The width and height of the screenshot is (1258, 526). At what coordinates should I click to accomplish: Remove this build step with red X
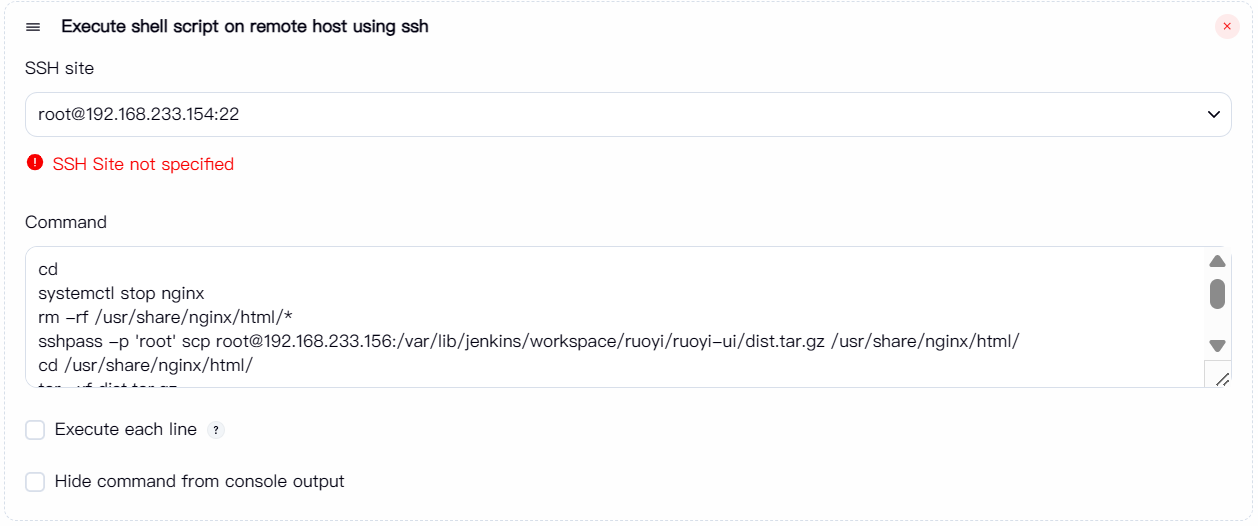[1227, 27]
